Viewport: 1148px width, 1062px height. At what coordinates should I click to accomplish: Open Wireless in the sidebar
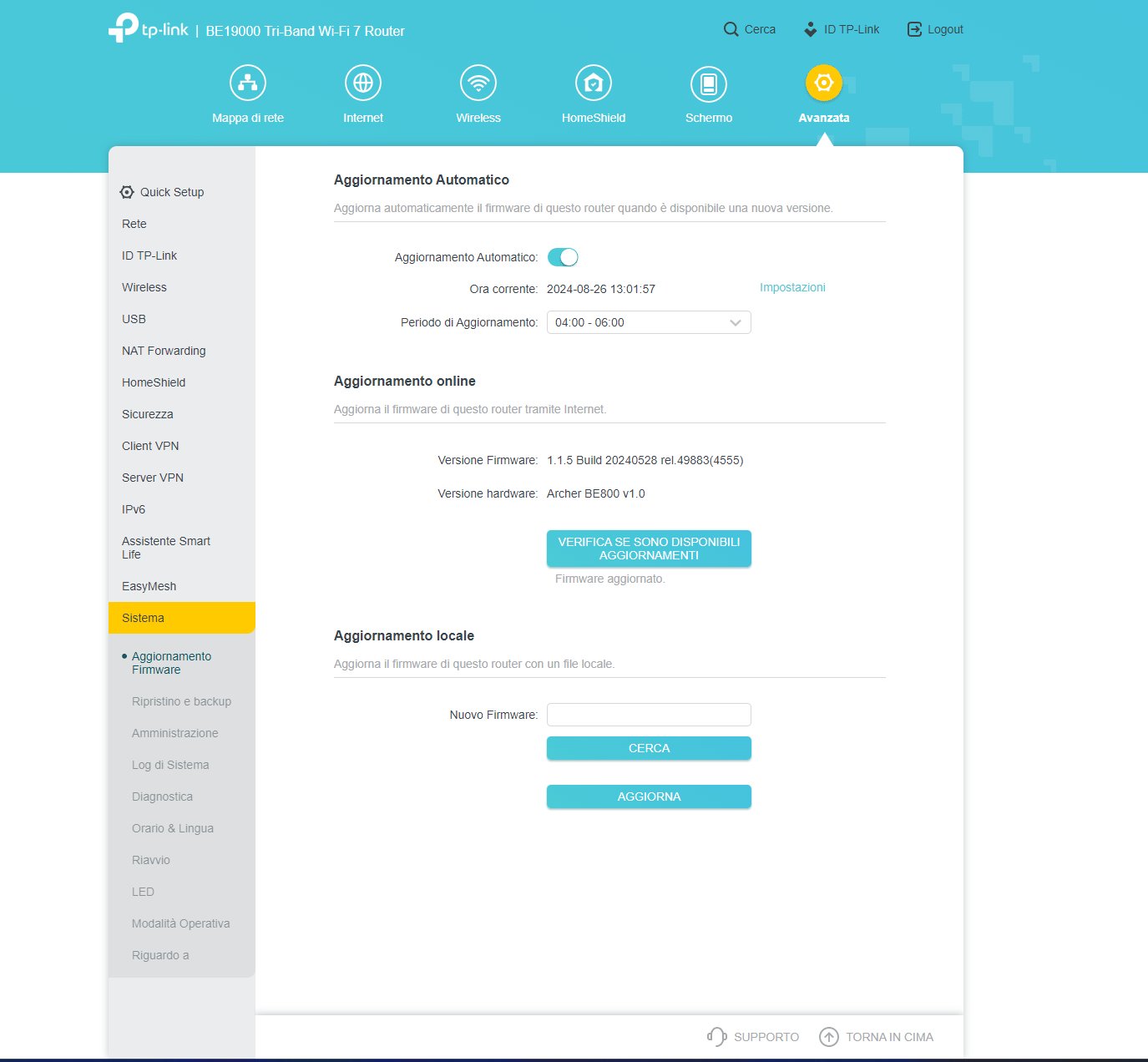coord(144,287)
